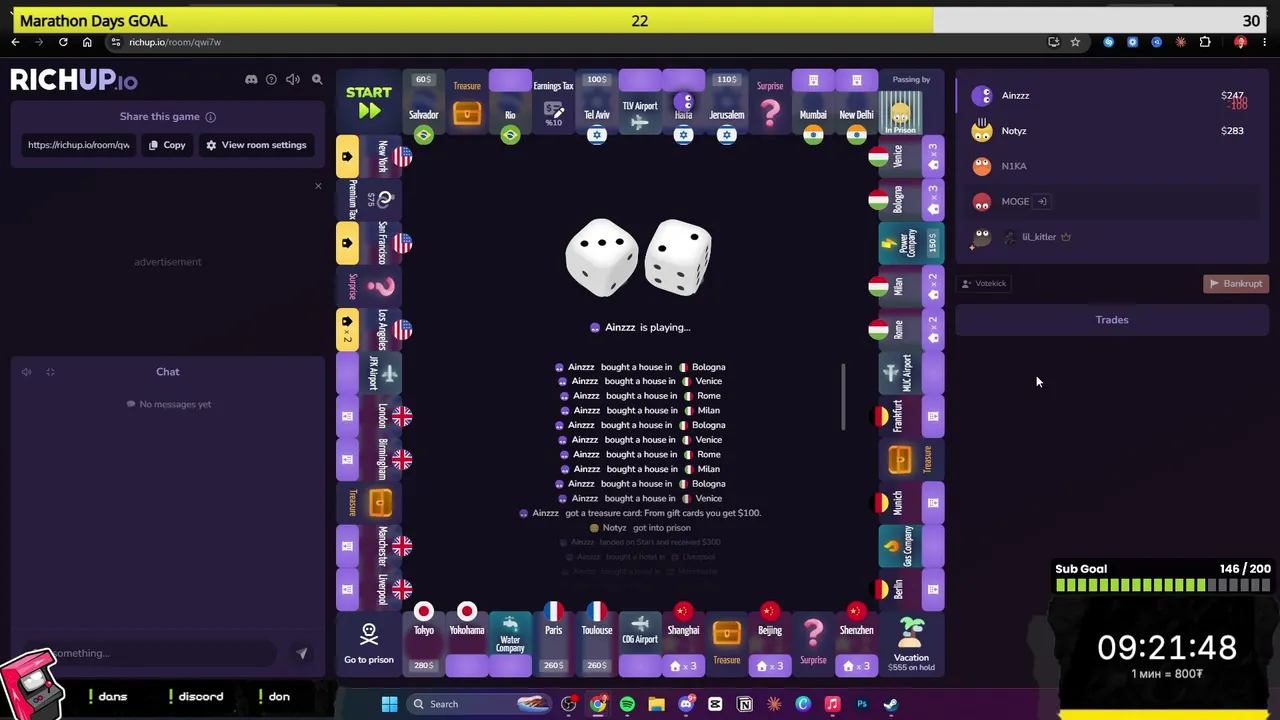The width and height of the screenshot is (1280, 720).
Task: Click the Treasure chest tile on top row
Action: click(x=467, y=103)
